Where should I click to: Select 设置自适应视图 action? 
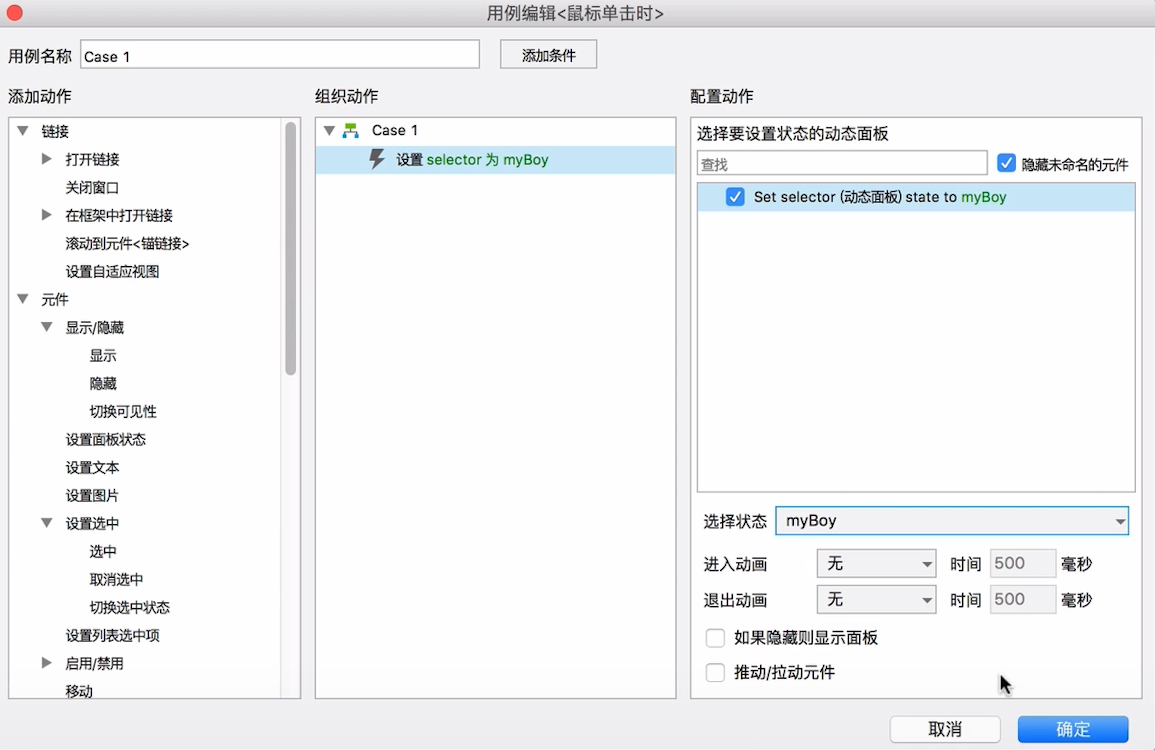tap(113, 272)
